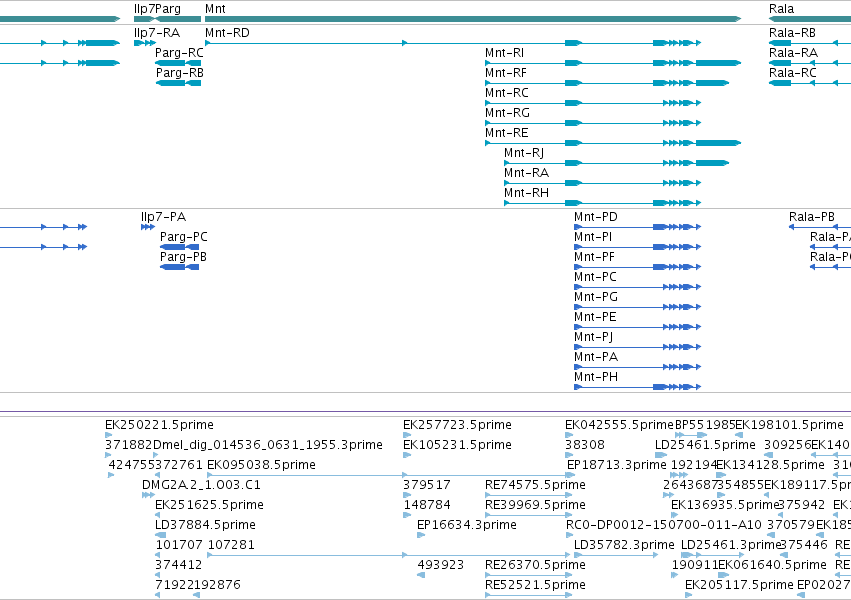Select the EK061640.5prime EST label

click(x=772, y=565)
